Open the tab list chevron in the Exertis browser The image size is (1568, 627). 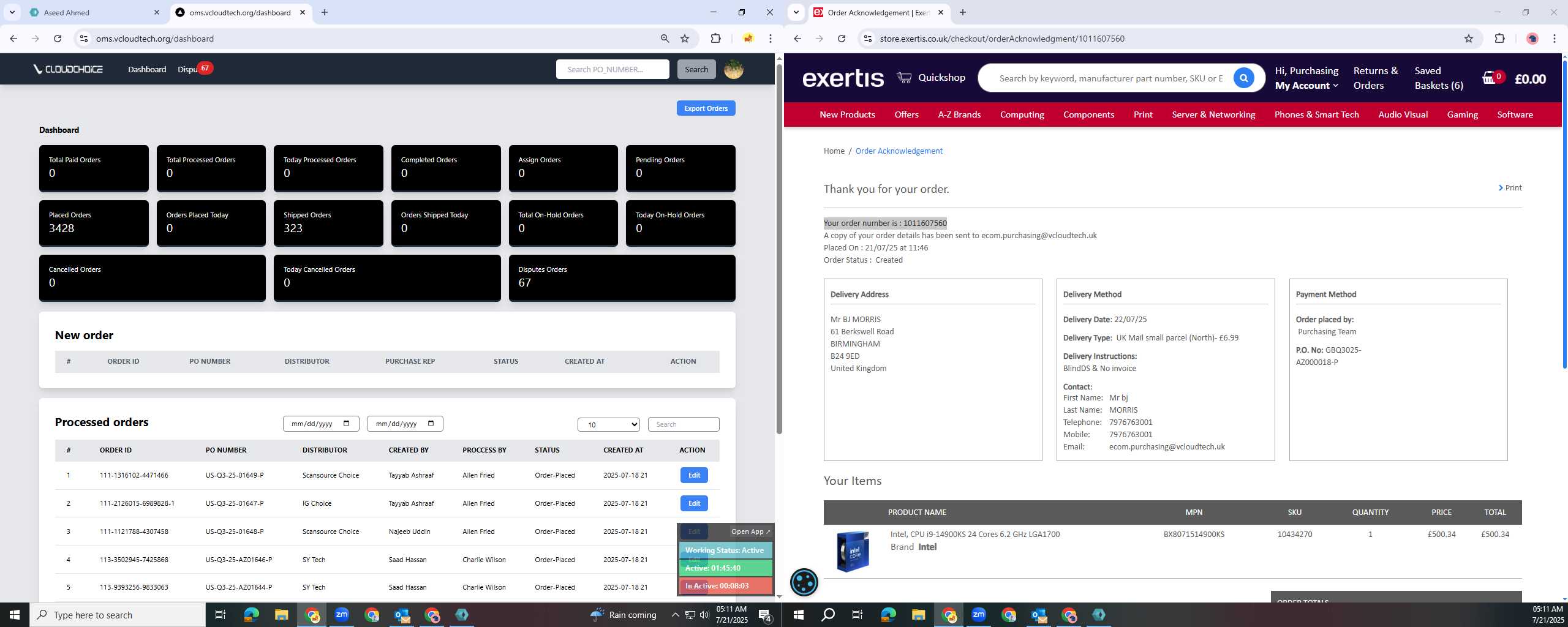pos(796,12)
